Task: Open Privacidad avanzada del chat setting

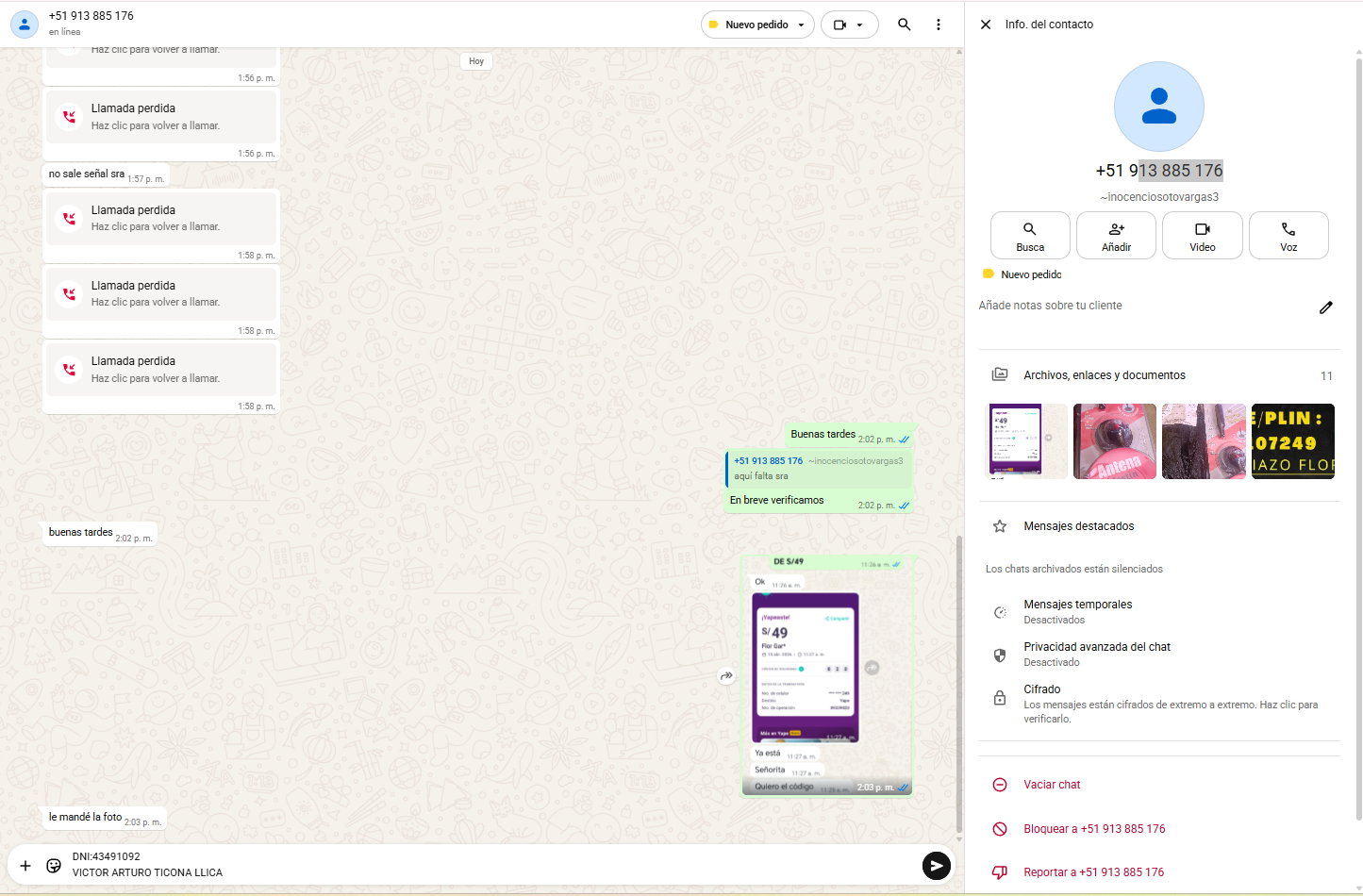Action: coord(1096,654)
